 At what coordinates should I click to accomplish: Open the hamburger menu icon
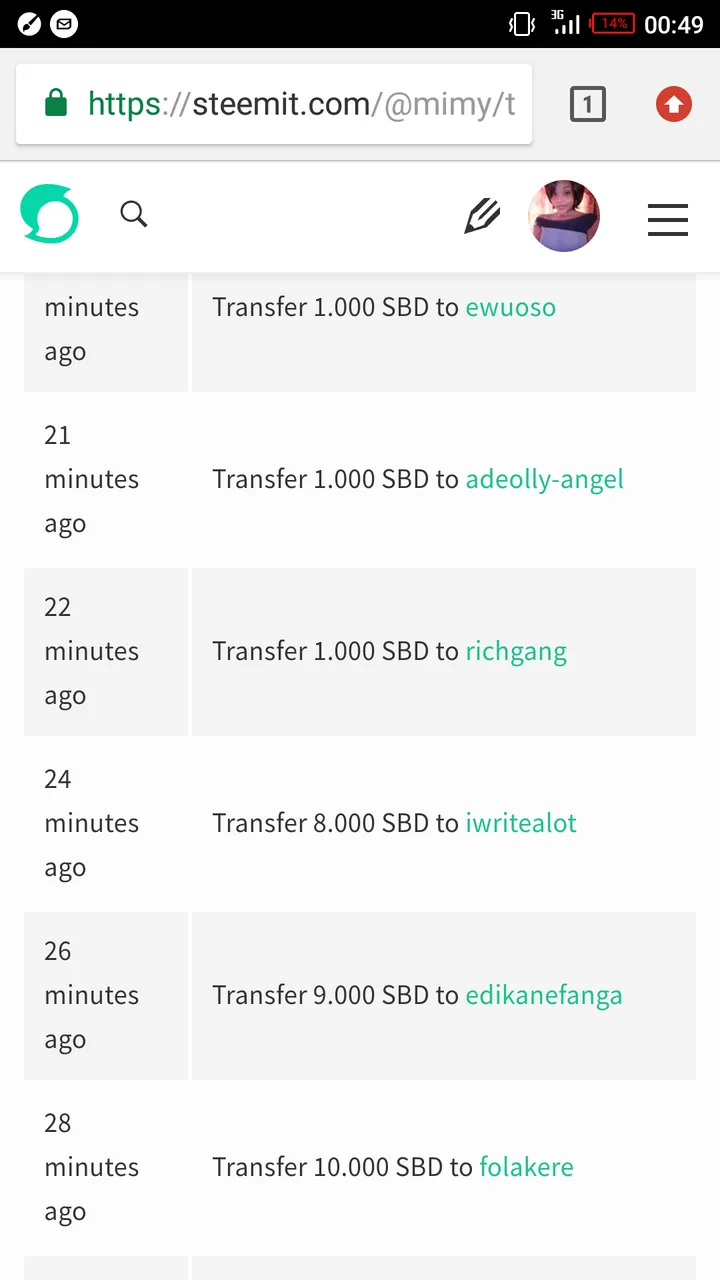(668, 219)
